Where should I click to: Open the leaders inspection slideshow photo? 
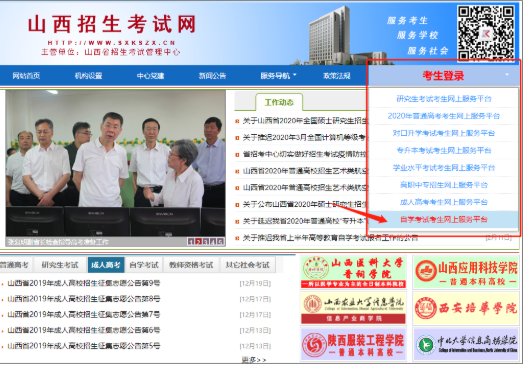[115, 163]
